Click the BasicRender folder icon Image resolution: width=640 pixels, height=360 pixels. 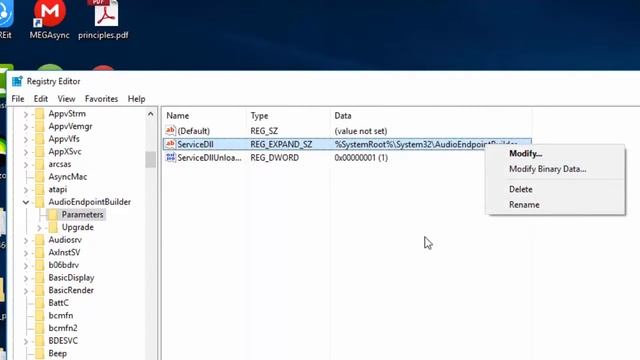[40, 291]
